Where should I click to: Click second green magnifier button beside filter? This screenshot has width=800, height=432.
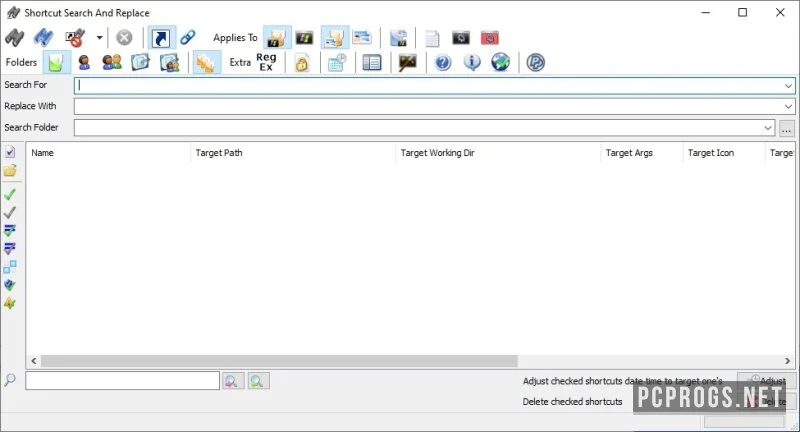pyautogui.click(x=258, y=381)
